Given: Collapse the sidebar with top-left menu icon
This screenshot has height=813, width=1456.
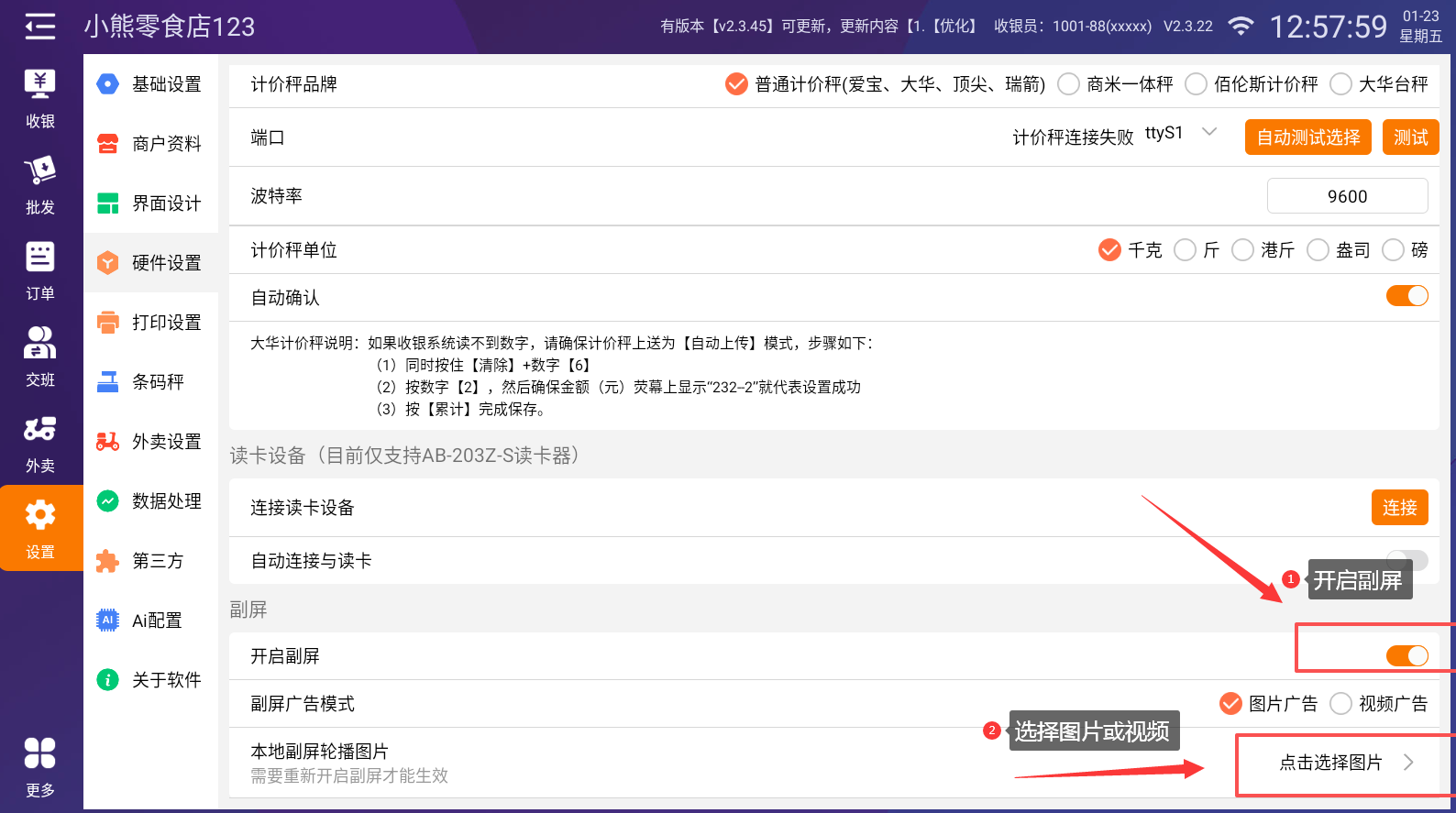Looking at the screenshot, I should (x=39, y=27).
